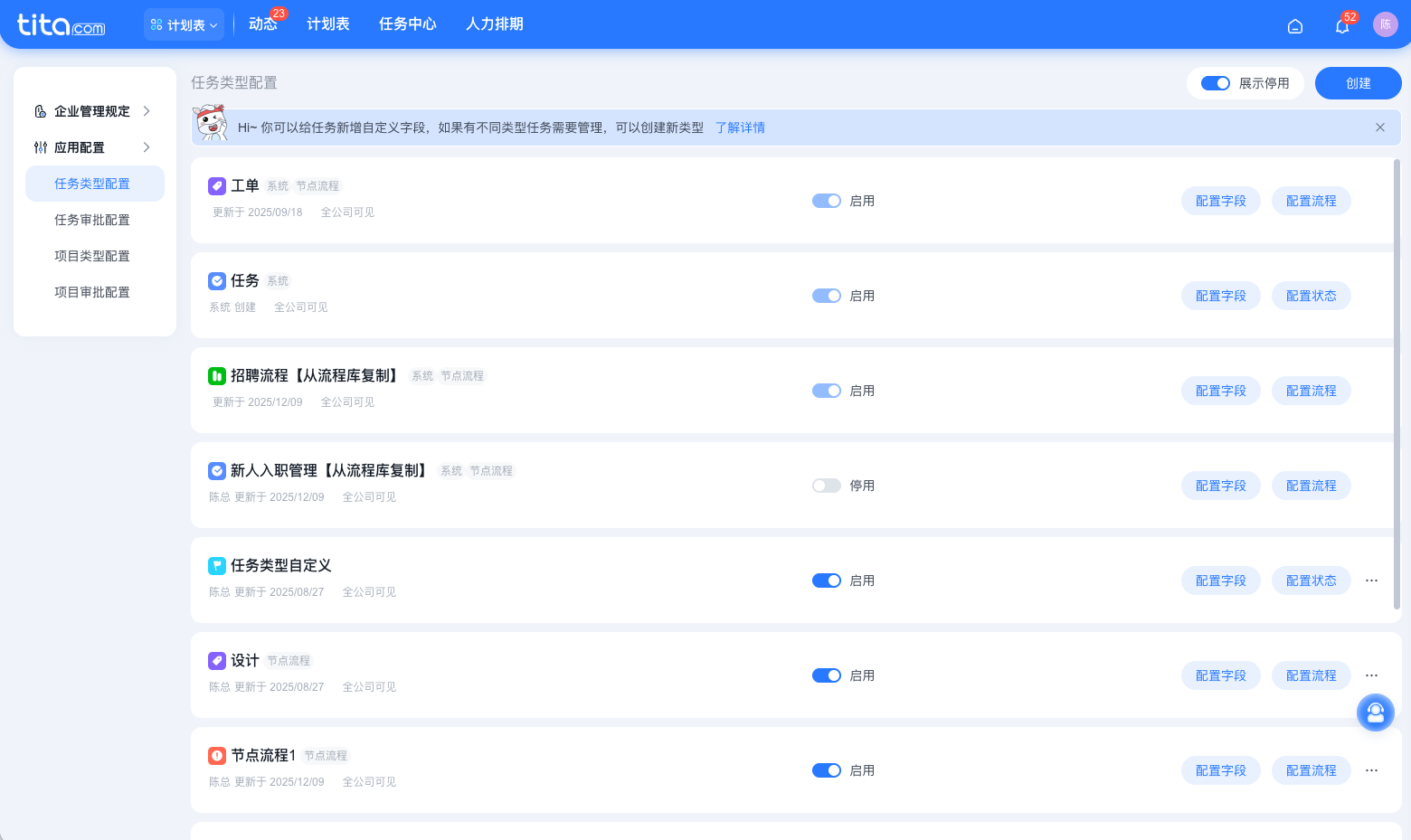Click the check icon beside 新人入职管理

coord(217,471)
